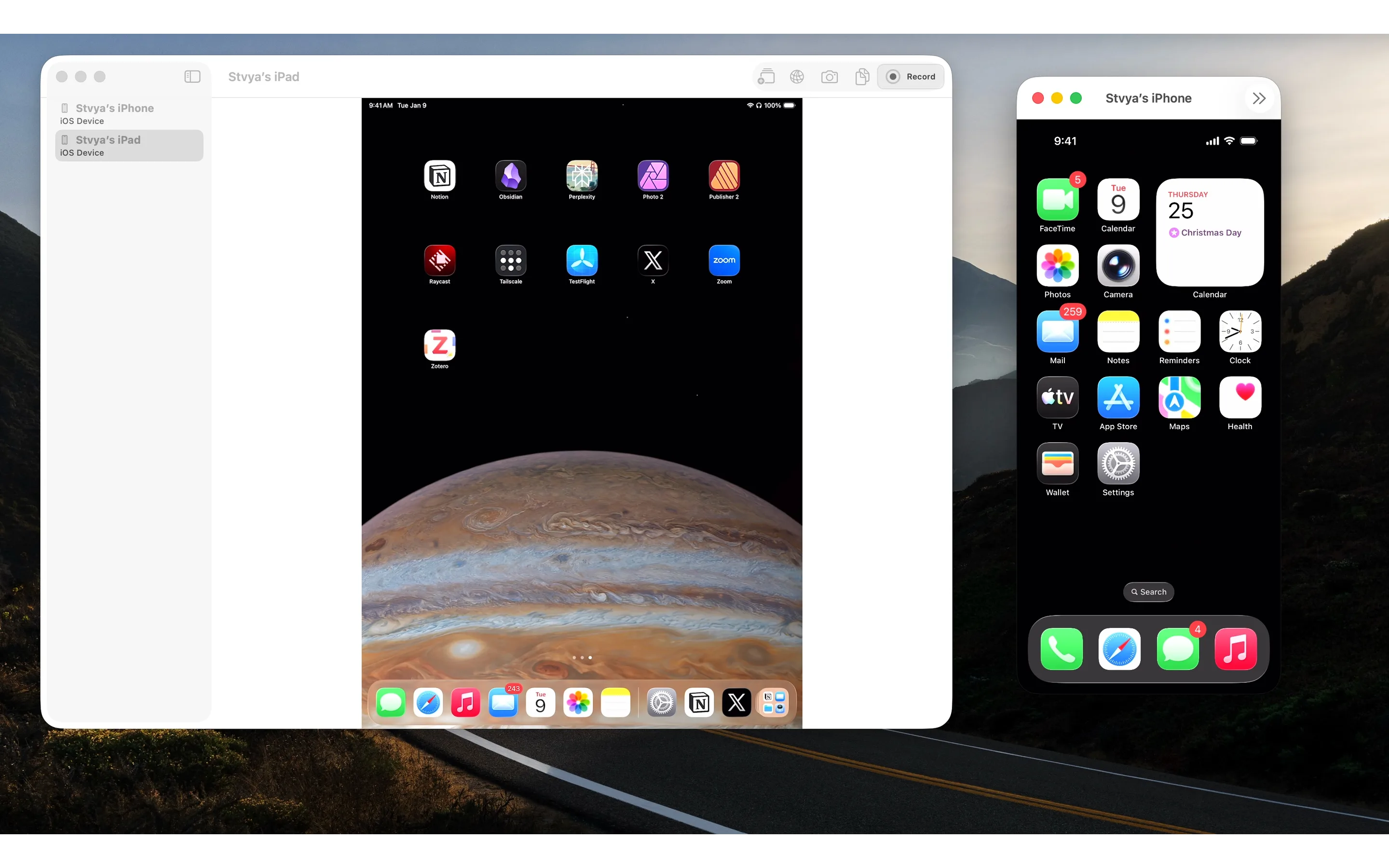Select Stvya's iPad in the sidebar
The height and width of the screenshot is (868, 1389).
(x=129, y=145)
